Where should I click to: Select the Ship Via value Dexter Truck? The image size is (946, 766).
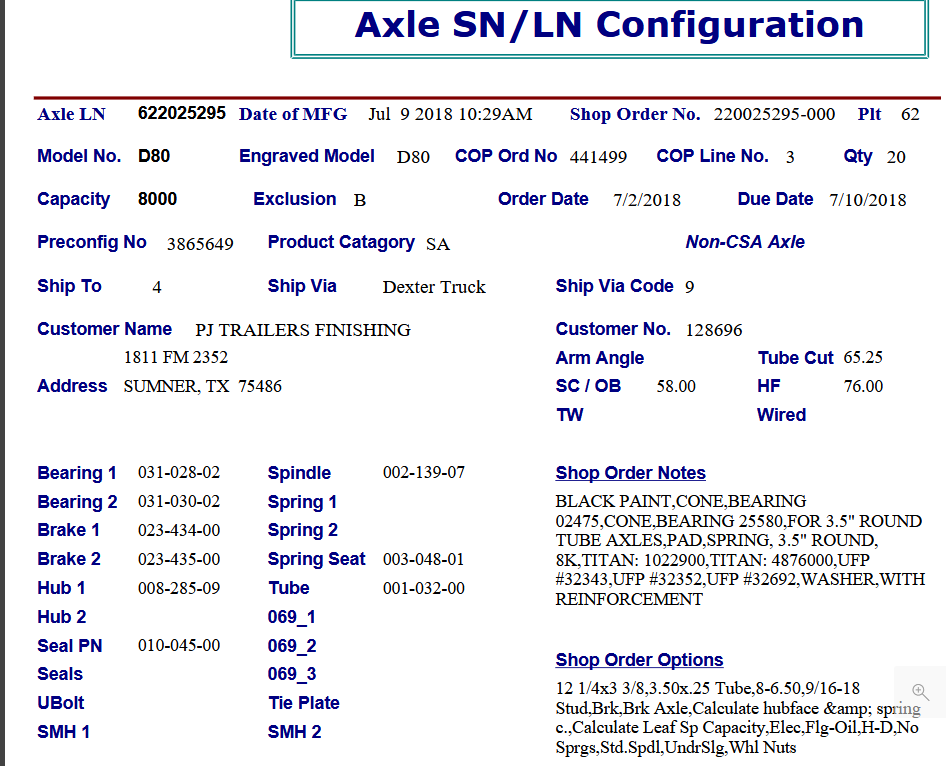[434, 287]
